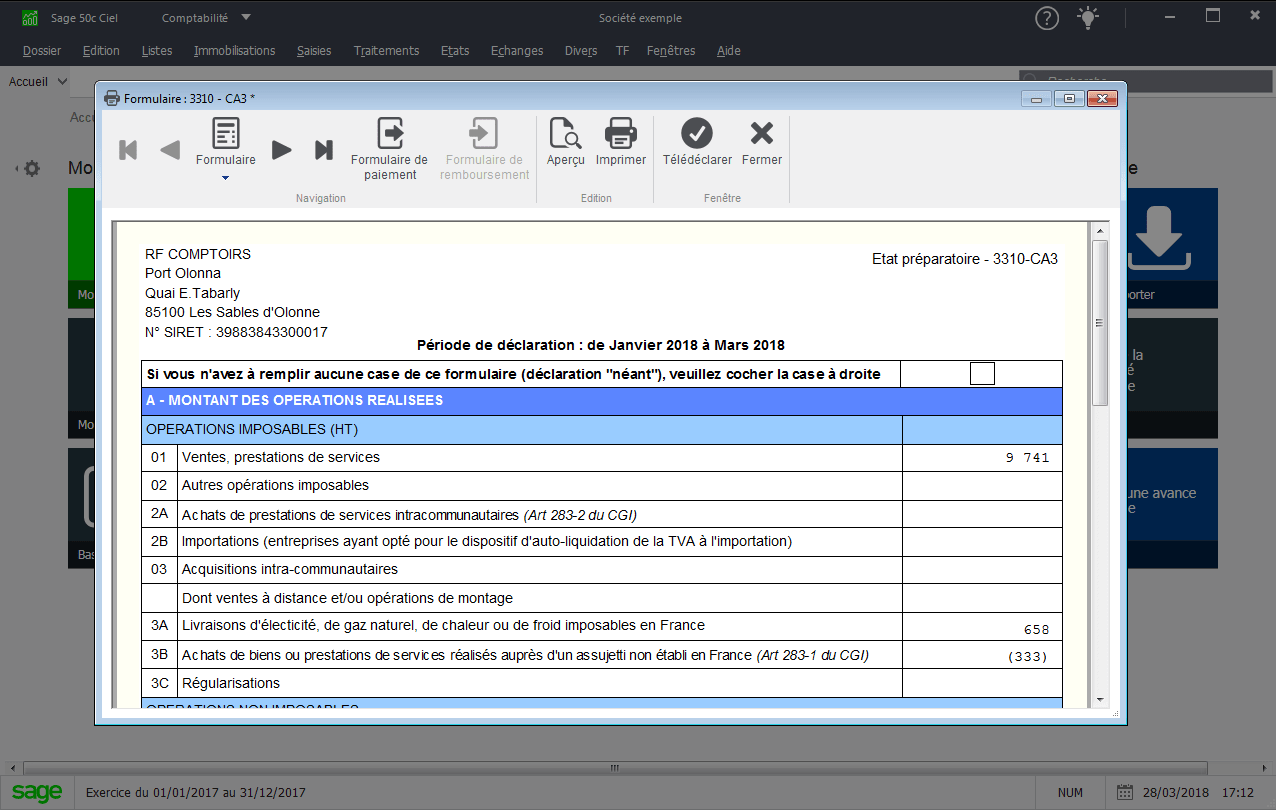
Task: Click the main window horizontal scrollbar
Action: pos(614,768)
